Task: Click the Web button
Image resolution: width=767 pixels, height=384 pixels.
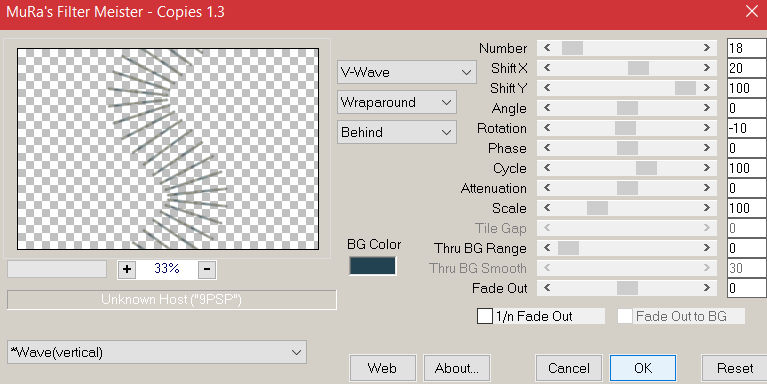Action: (383, 368)
